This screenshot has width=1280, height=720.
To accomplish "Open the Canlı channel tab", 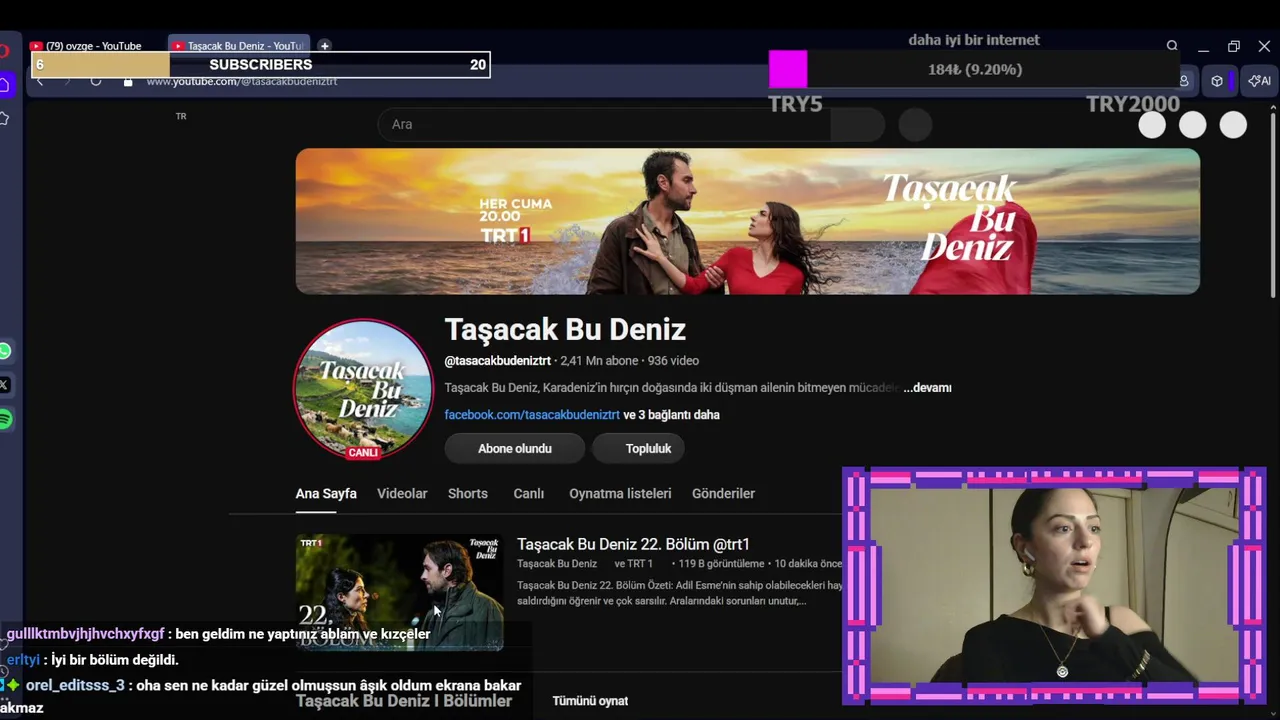I will point(529,494).
